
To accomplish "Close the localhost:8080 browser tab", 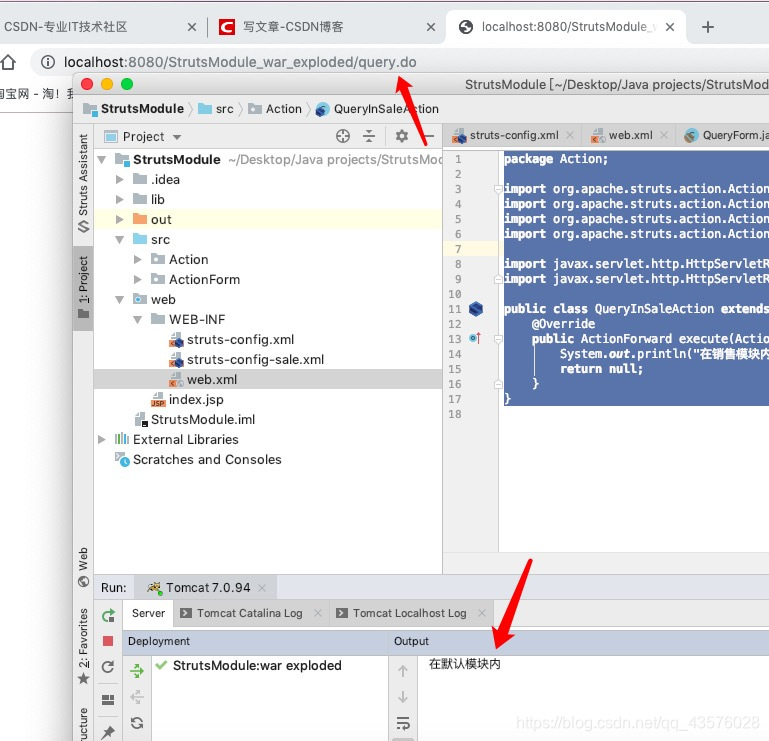I will click(670, 27).
